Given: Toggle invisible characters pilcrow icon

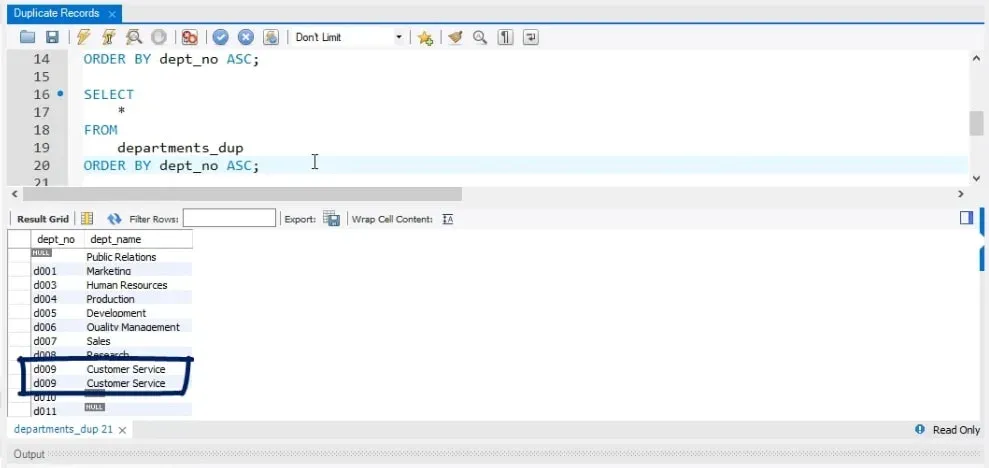Looking at the screenshot, I should tap(506, 37).
